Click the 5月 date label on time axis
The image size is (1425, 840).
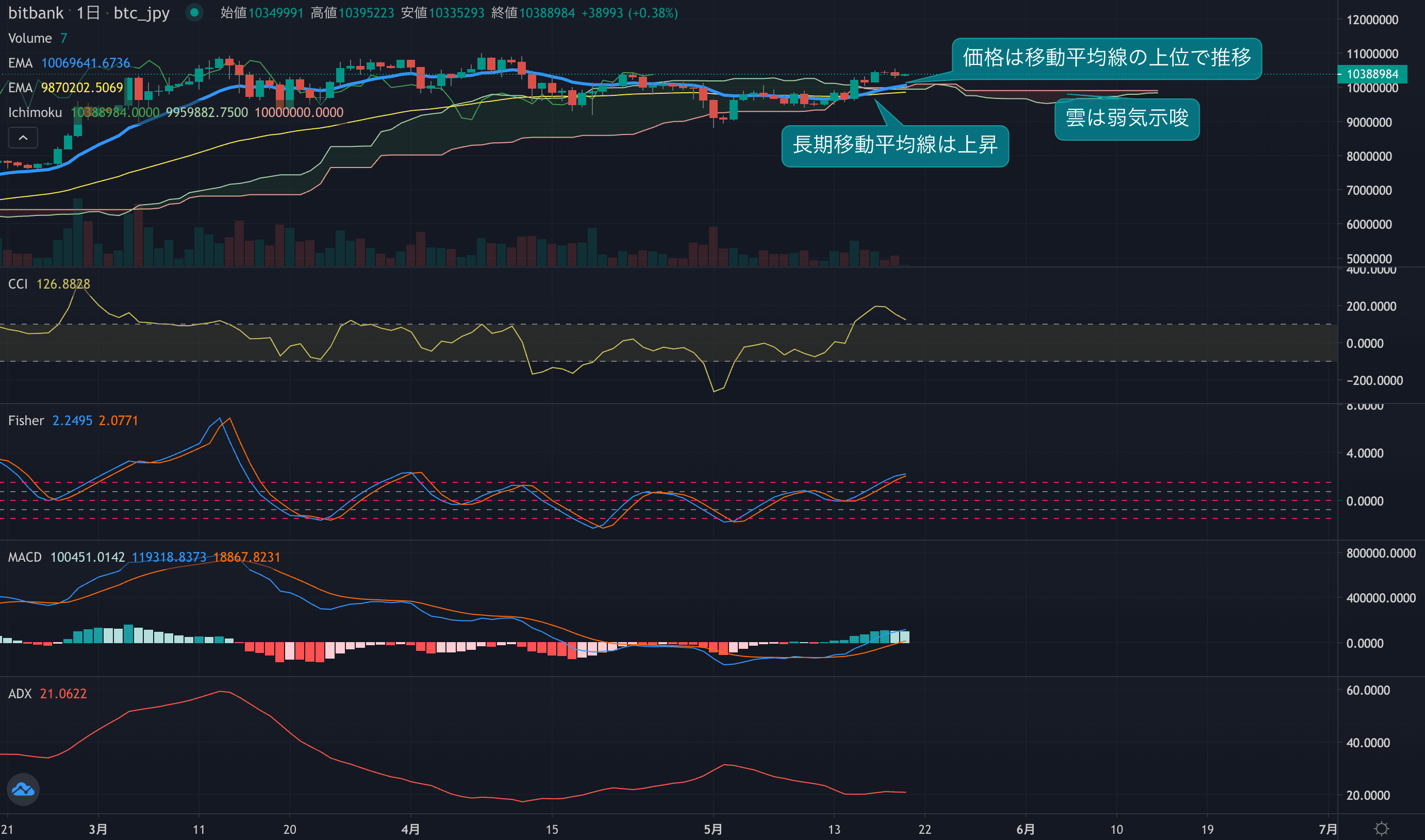click(713, 829)
